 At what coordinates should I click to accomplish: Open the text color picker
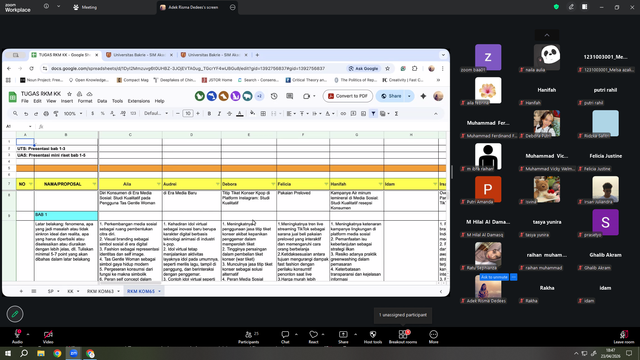click(x=240, y=113)
